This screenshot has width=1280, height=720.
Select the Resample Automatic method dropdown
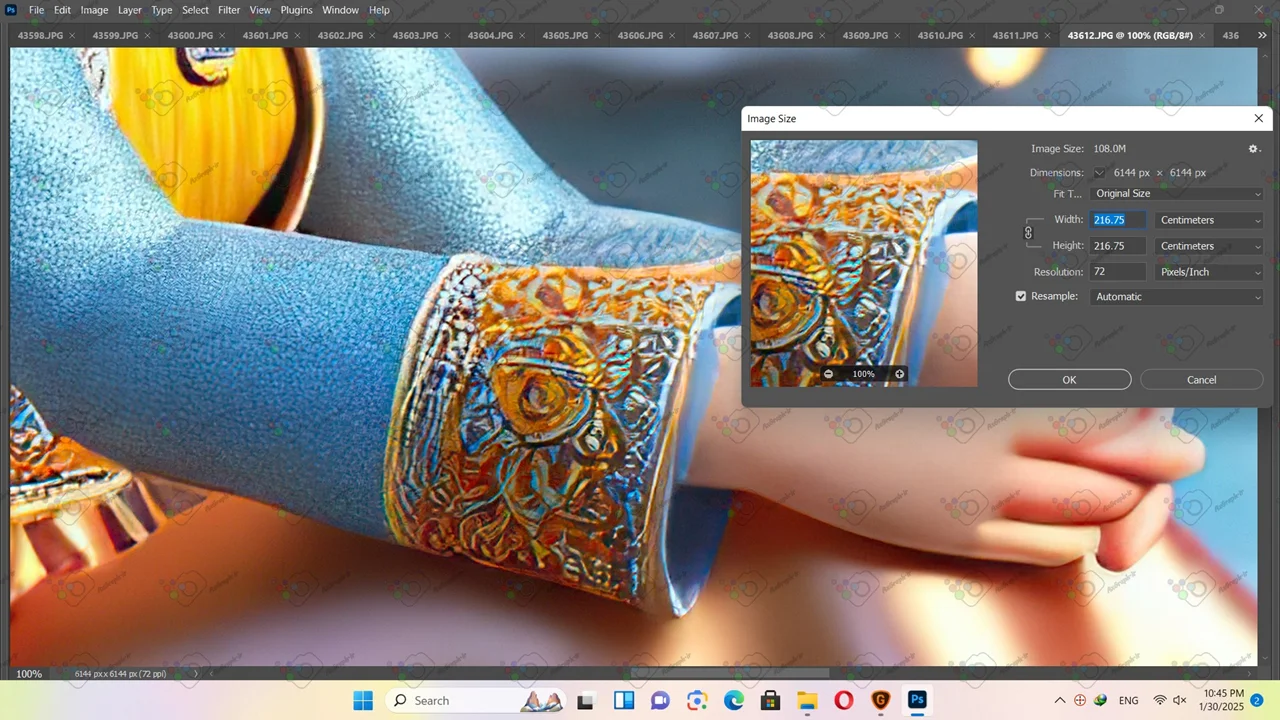1177,297
